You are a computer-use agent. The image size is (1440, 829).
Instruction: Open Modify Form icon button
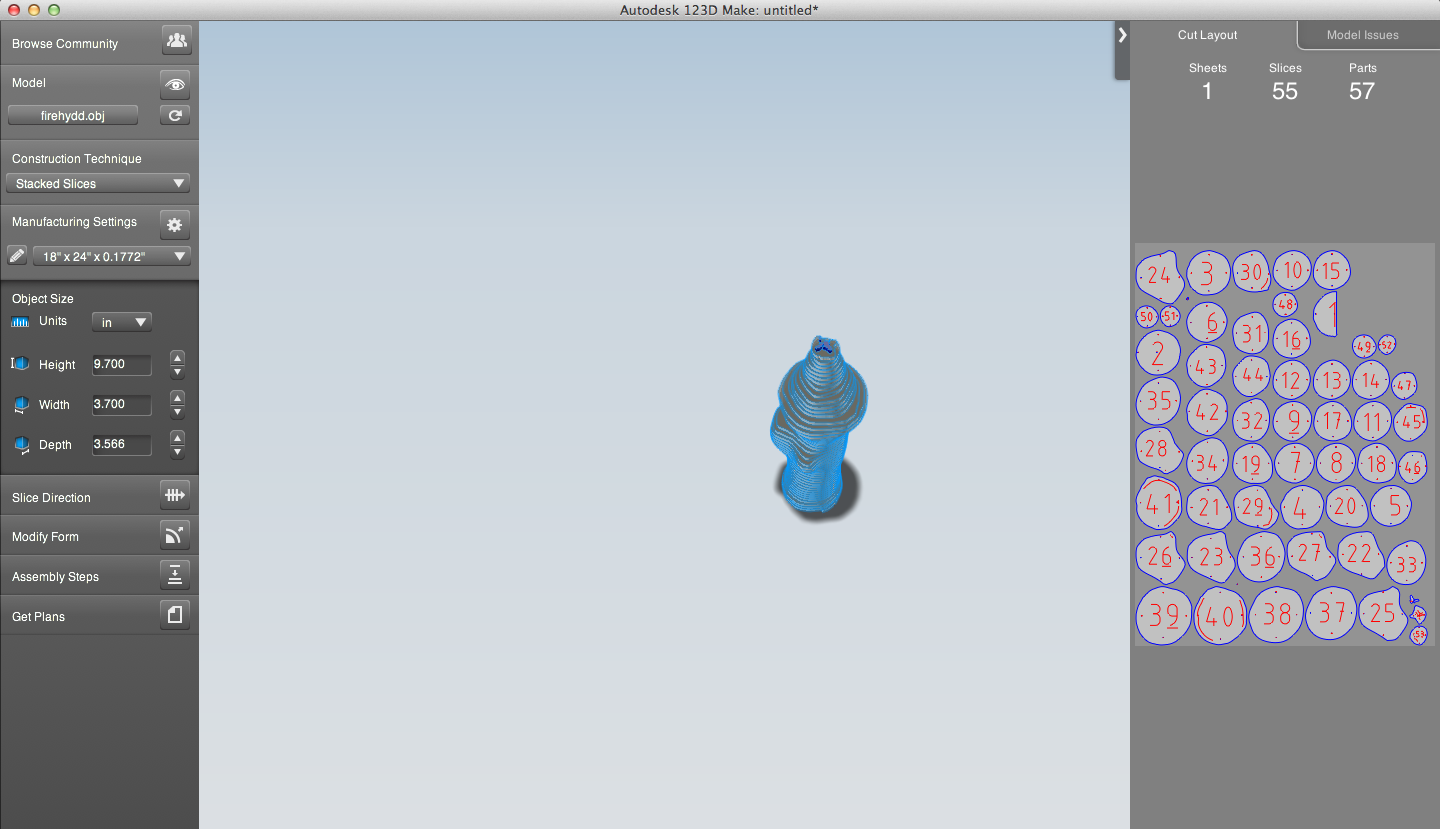[175, 535]
